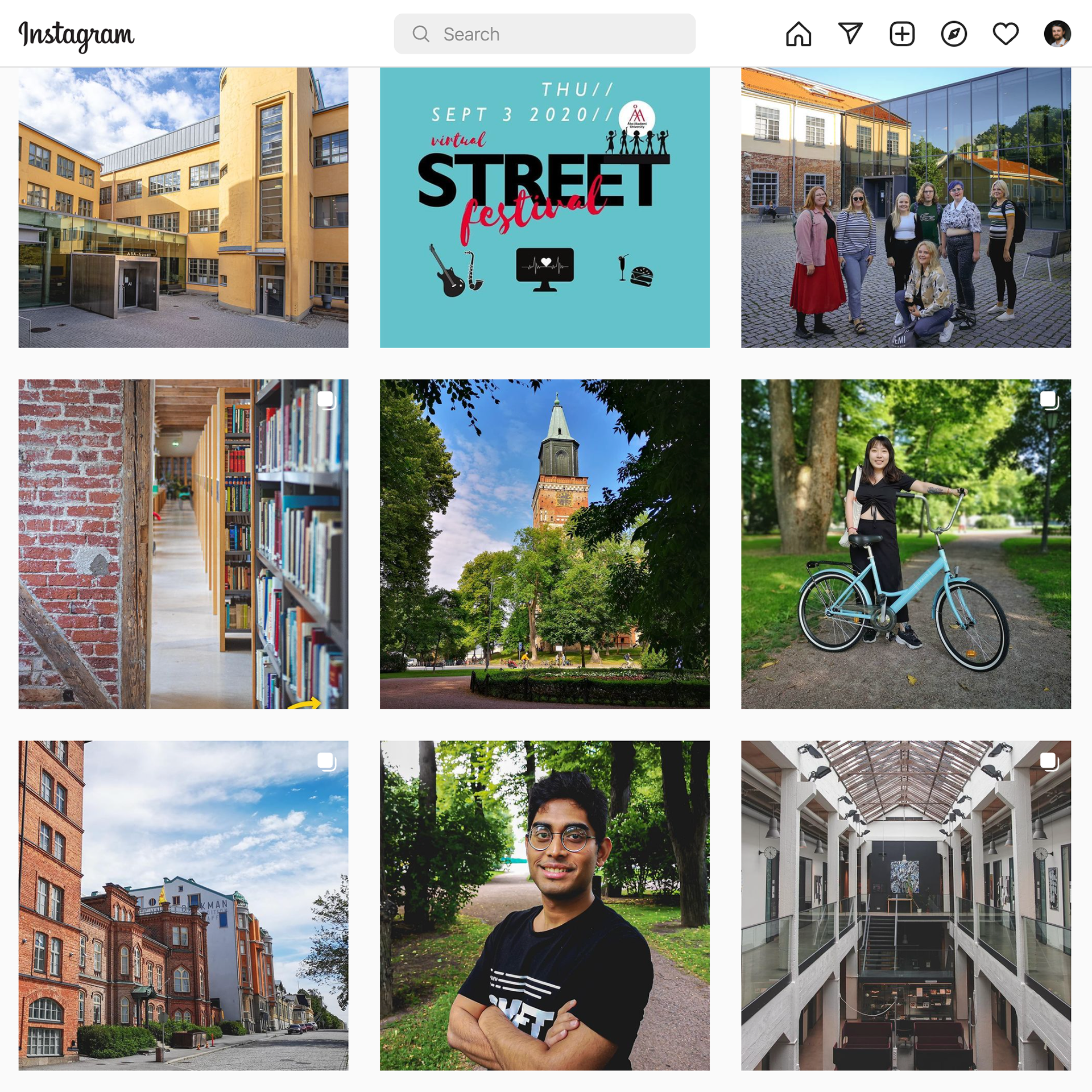Focus the Search input field
Viewport: 1092px width, 1092px height.
544,34
